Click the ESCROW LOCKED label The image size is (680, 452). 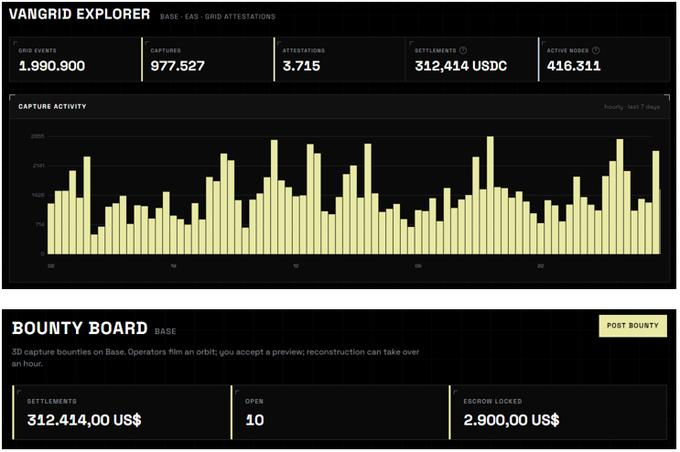[x=493, y=402]
